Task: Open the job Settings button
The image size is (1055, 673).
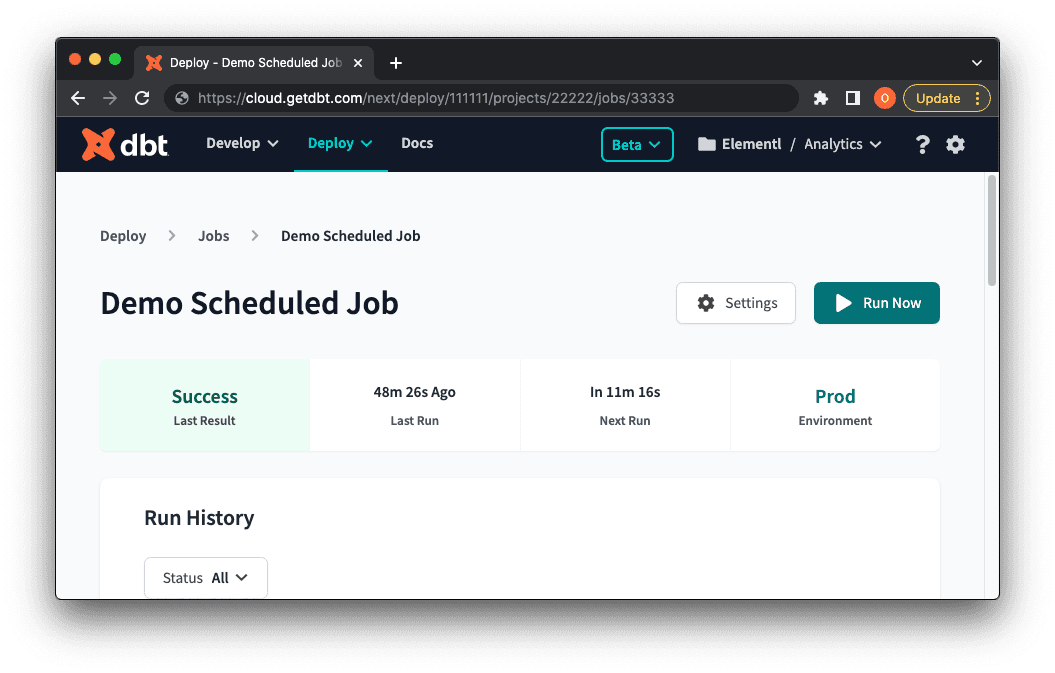Action: coord(736,303)
